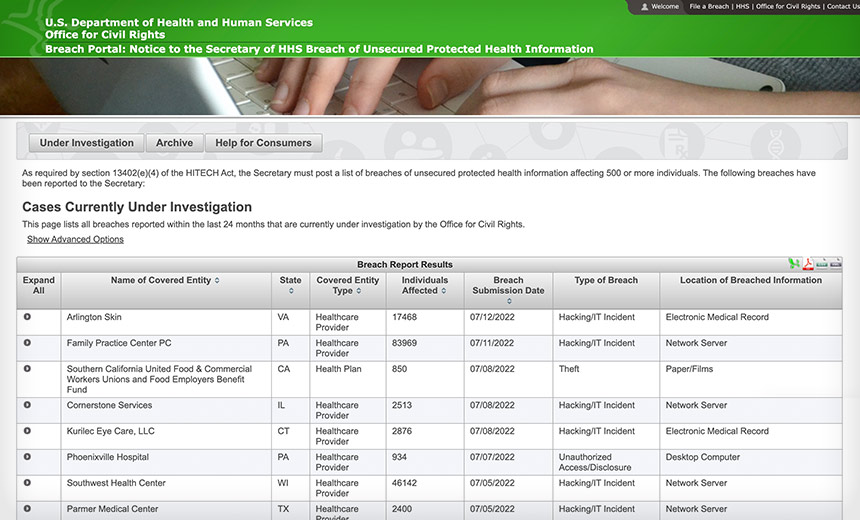The width and height of the screenshot is (860, 520).
Task: Click the Welcome user icon
Action: 644,7
